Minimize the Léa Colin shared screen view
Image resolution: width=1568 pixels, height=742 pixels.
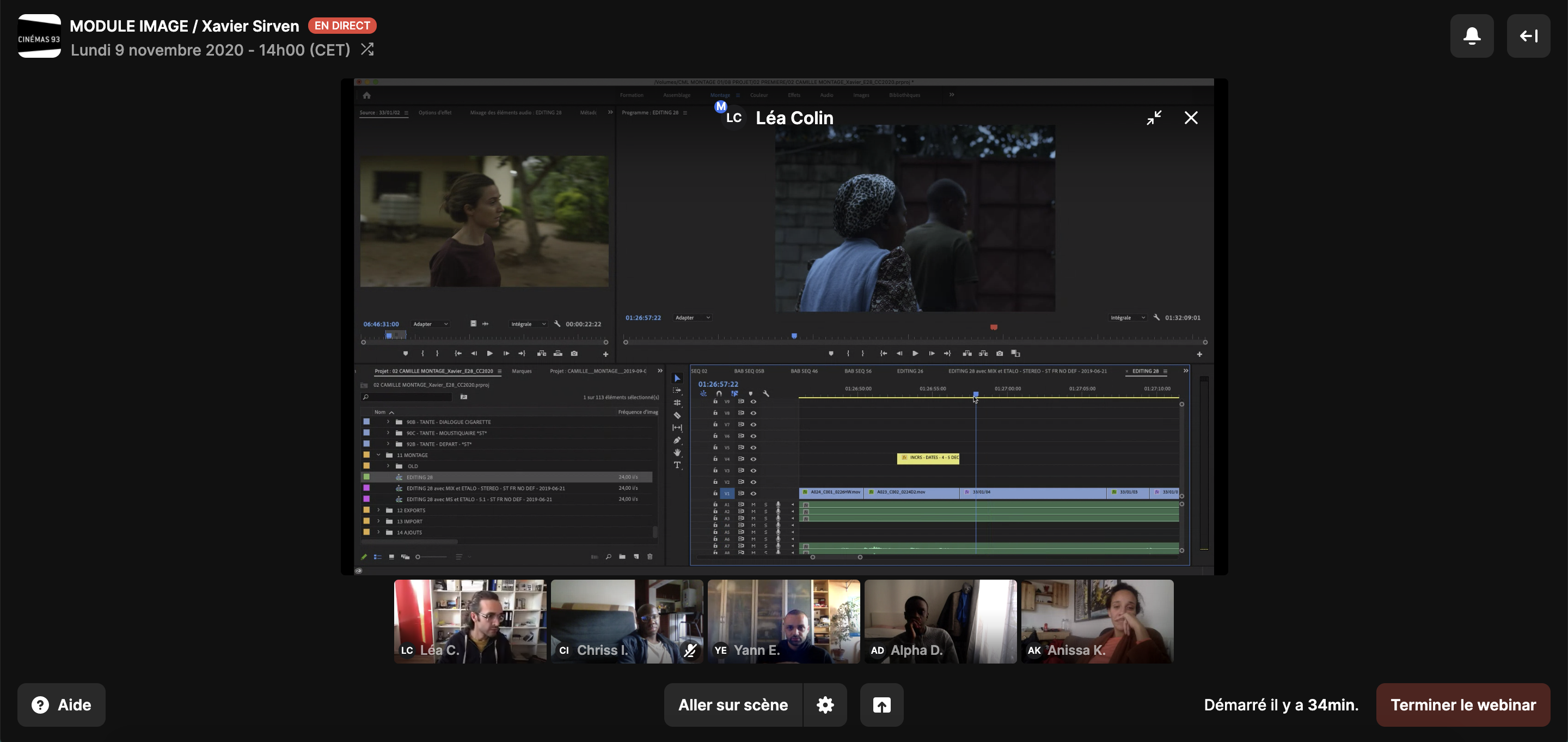(x=1154, y=118)
